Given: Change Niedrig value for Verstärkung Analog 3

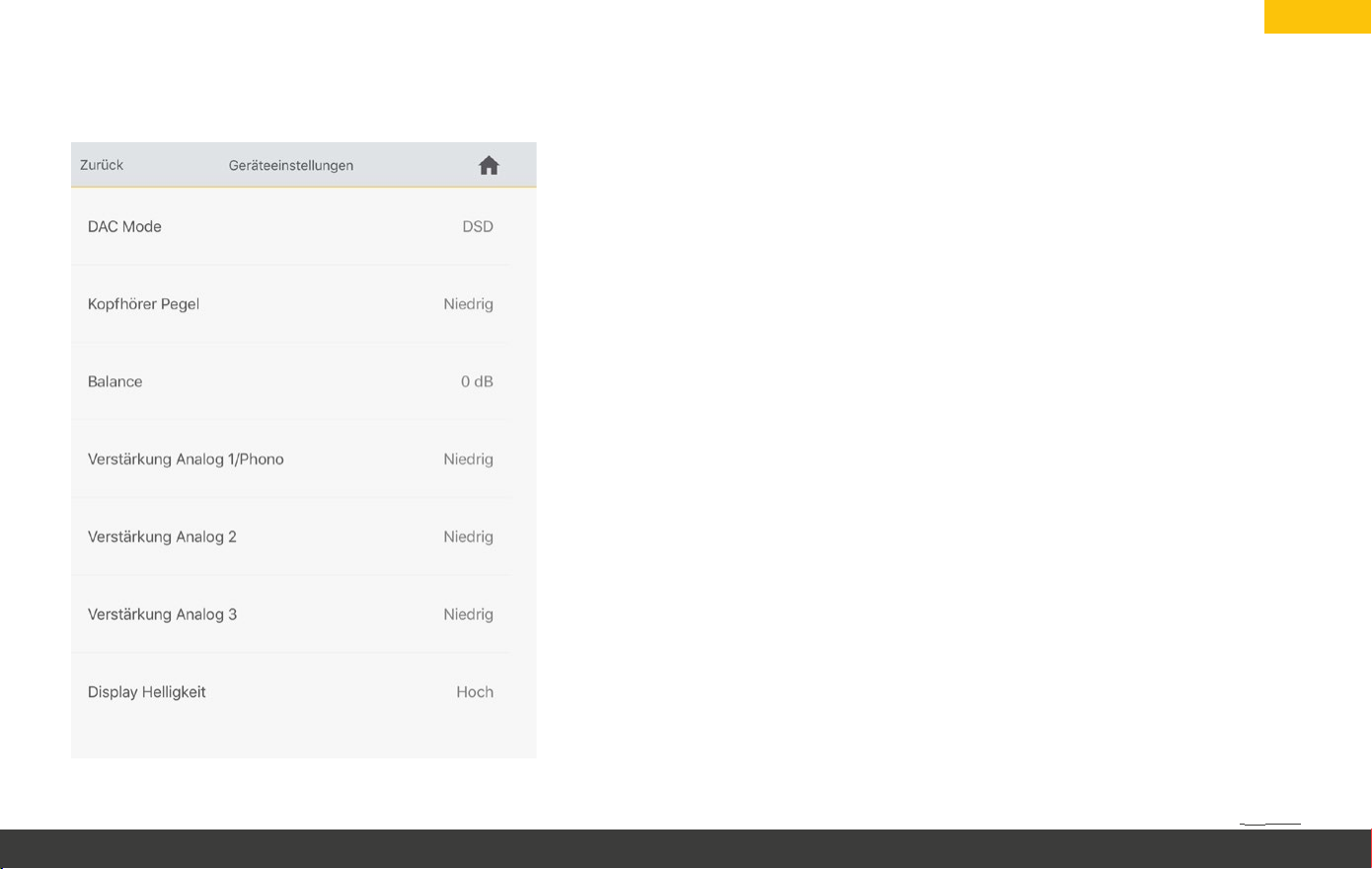Looking at the screenshot, I should tap(468, 614).
